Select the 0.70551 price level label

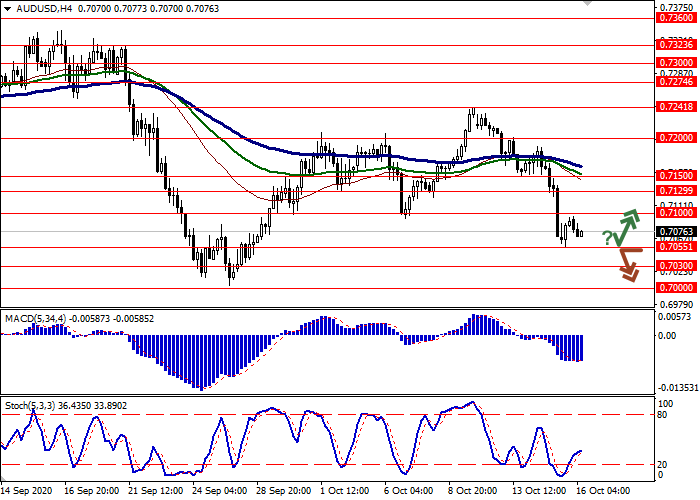click(676, 247)
